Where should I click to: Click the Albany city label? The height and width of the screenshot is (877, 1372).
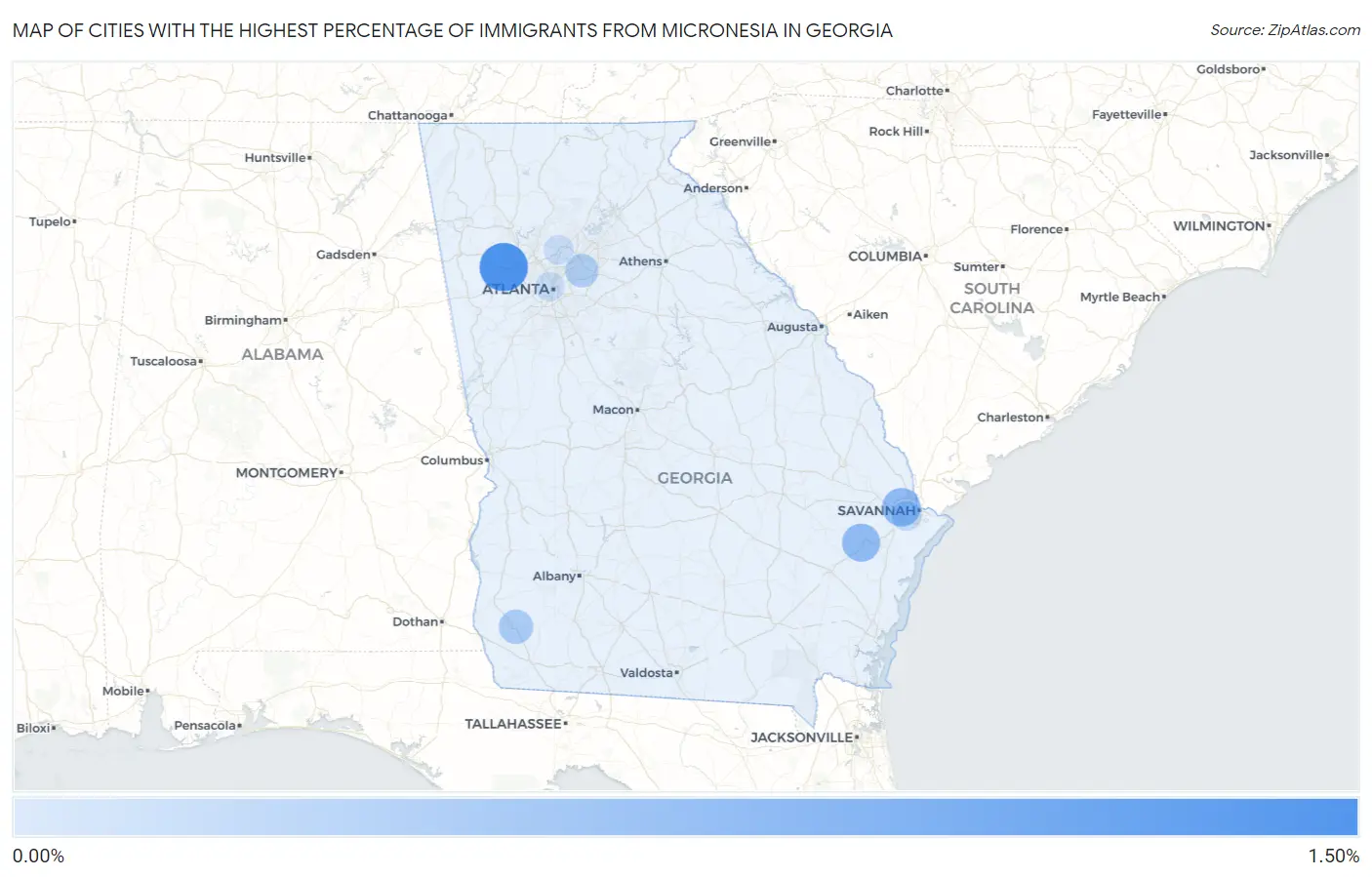tap(554, 577)
